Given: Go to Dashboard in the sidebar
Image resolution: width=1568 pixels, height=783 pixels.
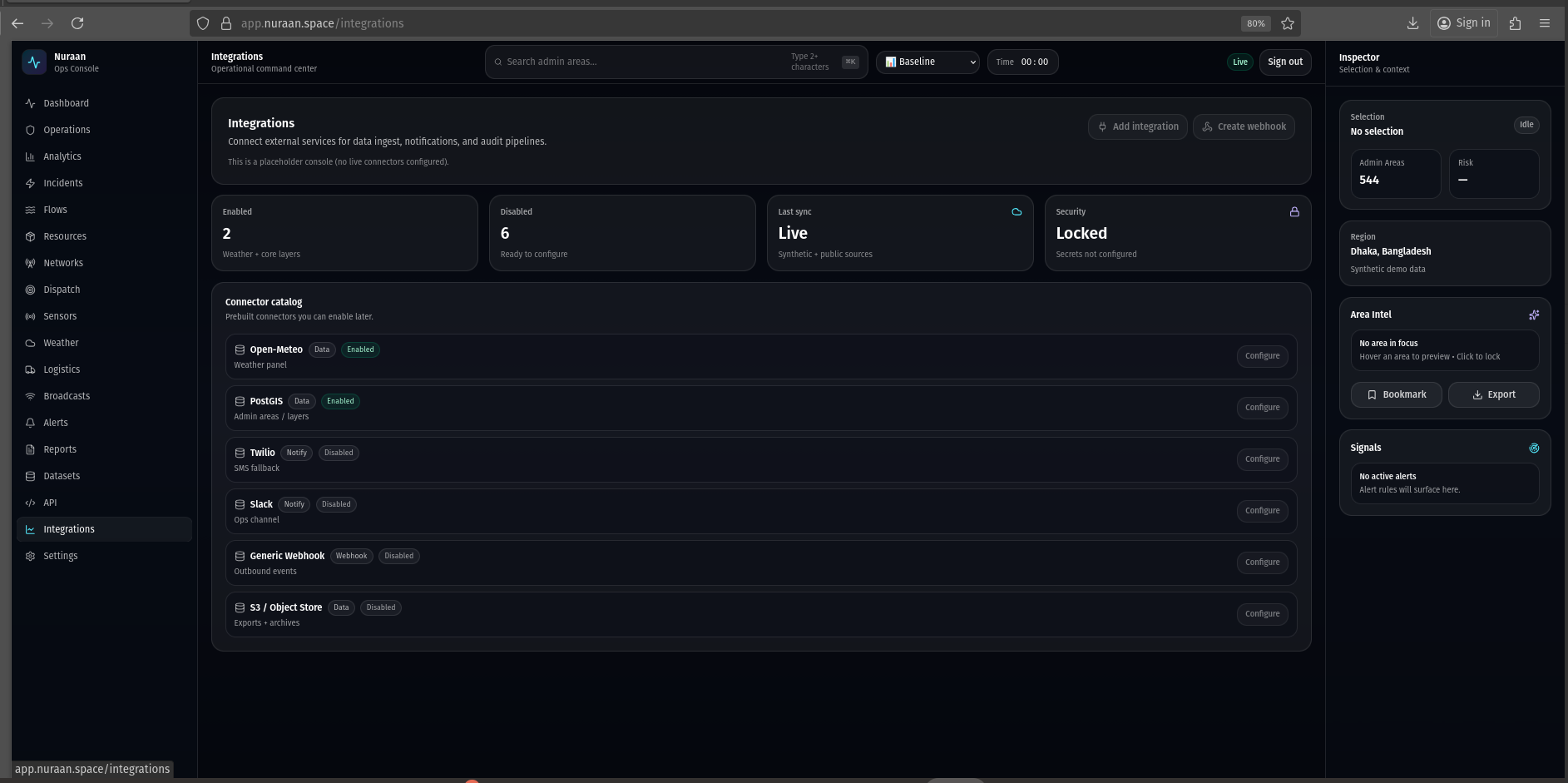Looking at the screenshot, I should coord(66,103).
